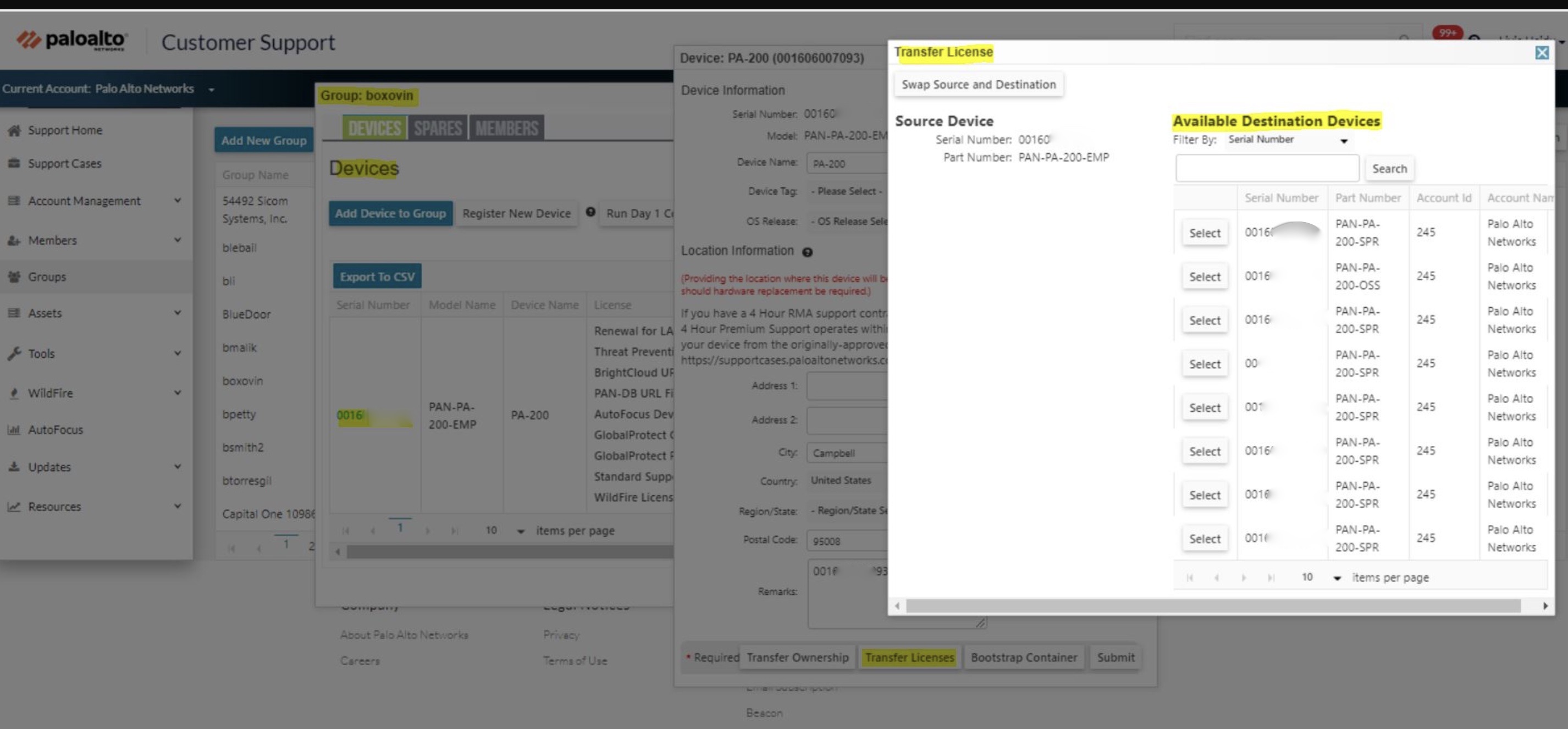This screenshot has width=1568, height=729.
Task: Click the destination device search input field
Action: tap(1267, 169)
